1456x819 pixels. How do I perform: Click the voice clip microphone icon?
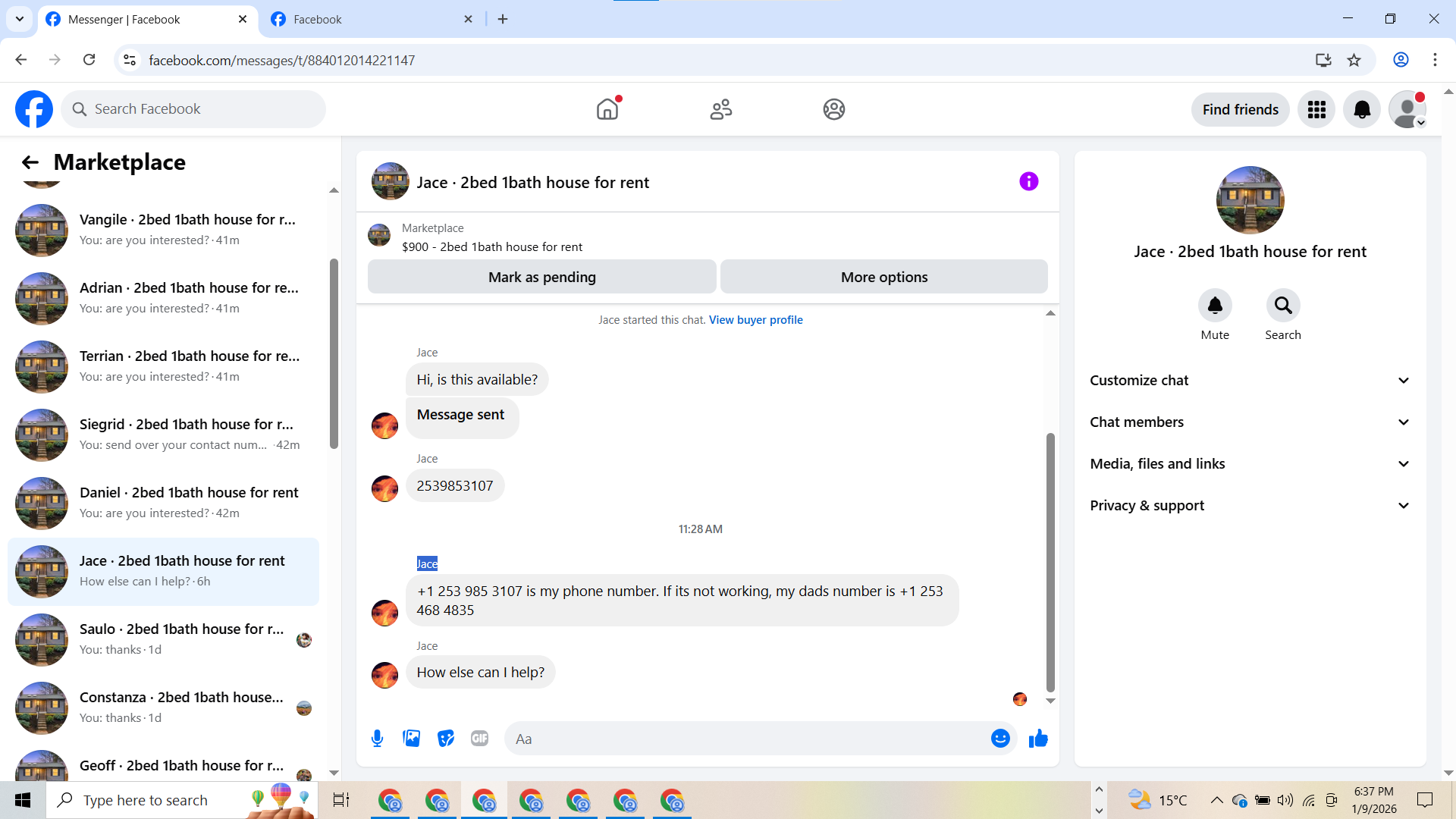[x=377, y=739]
